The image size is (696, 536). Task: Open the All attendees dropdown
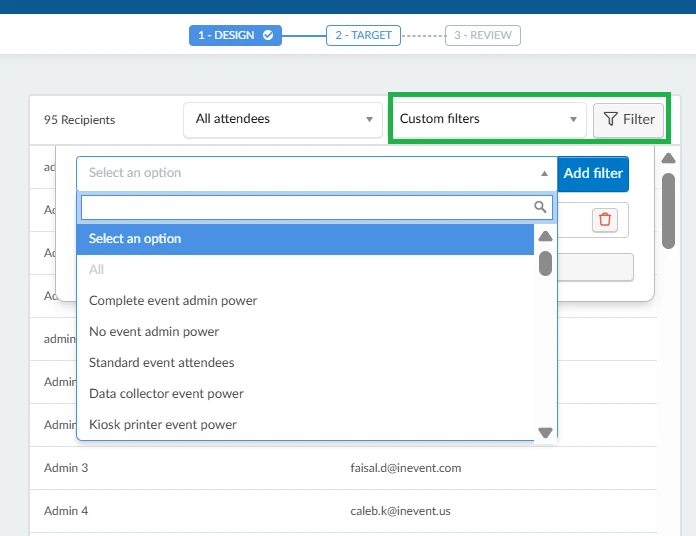coord(282,119)
